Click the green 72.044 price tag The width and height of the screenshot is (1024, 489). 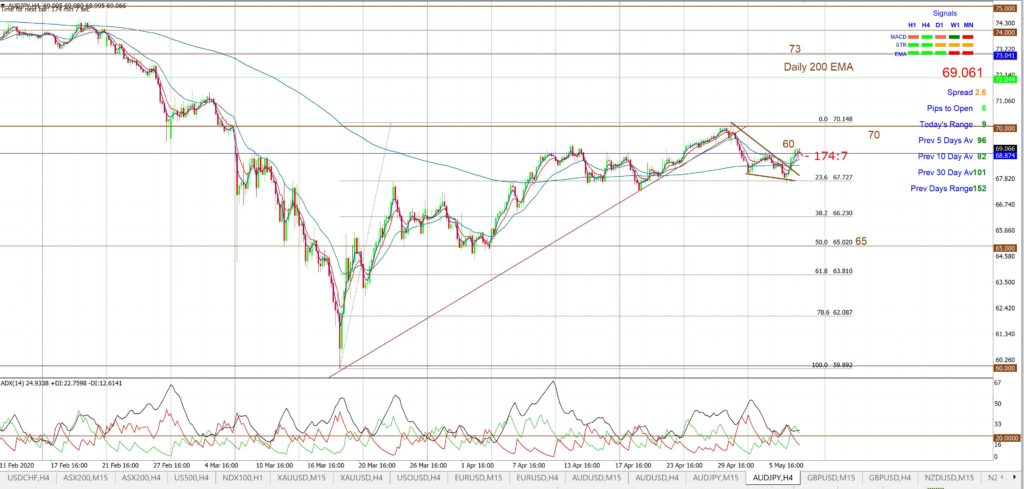[x=1005, y=80]
